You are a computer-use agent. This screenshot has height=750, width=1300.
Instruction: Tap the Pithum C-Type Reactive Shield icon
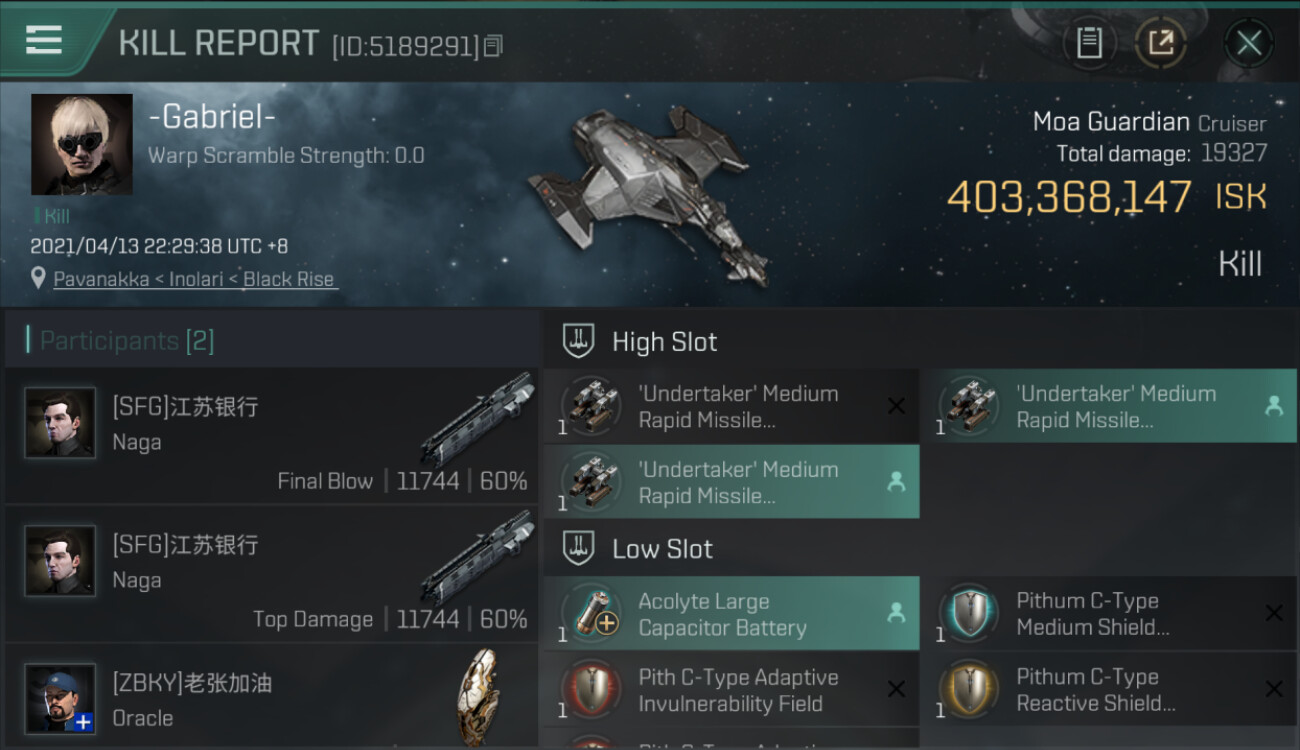pos(968,690)
